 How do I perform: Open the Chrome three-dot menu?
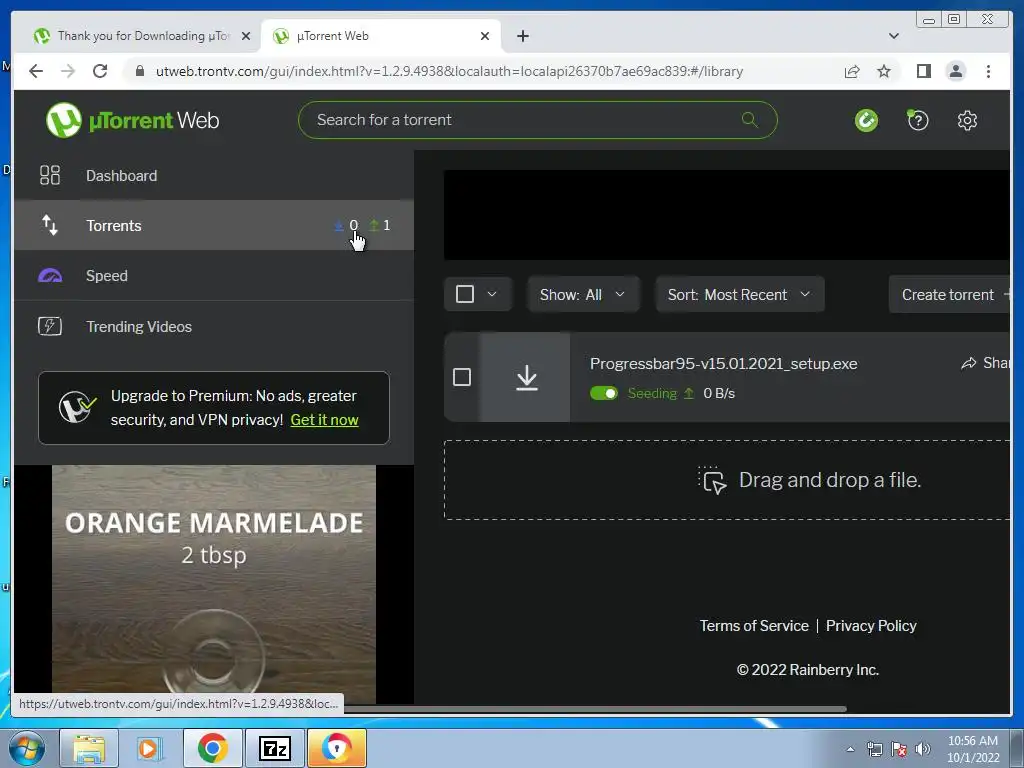988,71
